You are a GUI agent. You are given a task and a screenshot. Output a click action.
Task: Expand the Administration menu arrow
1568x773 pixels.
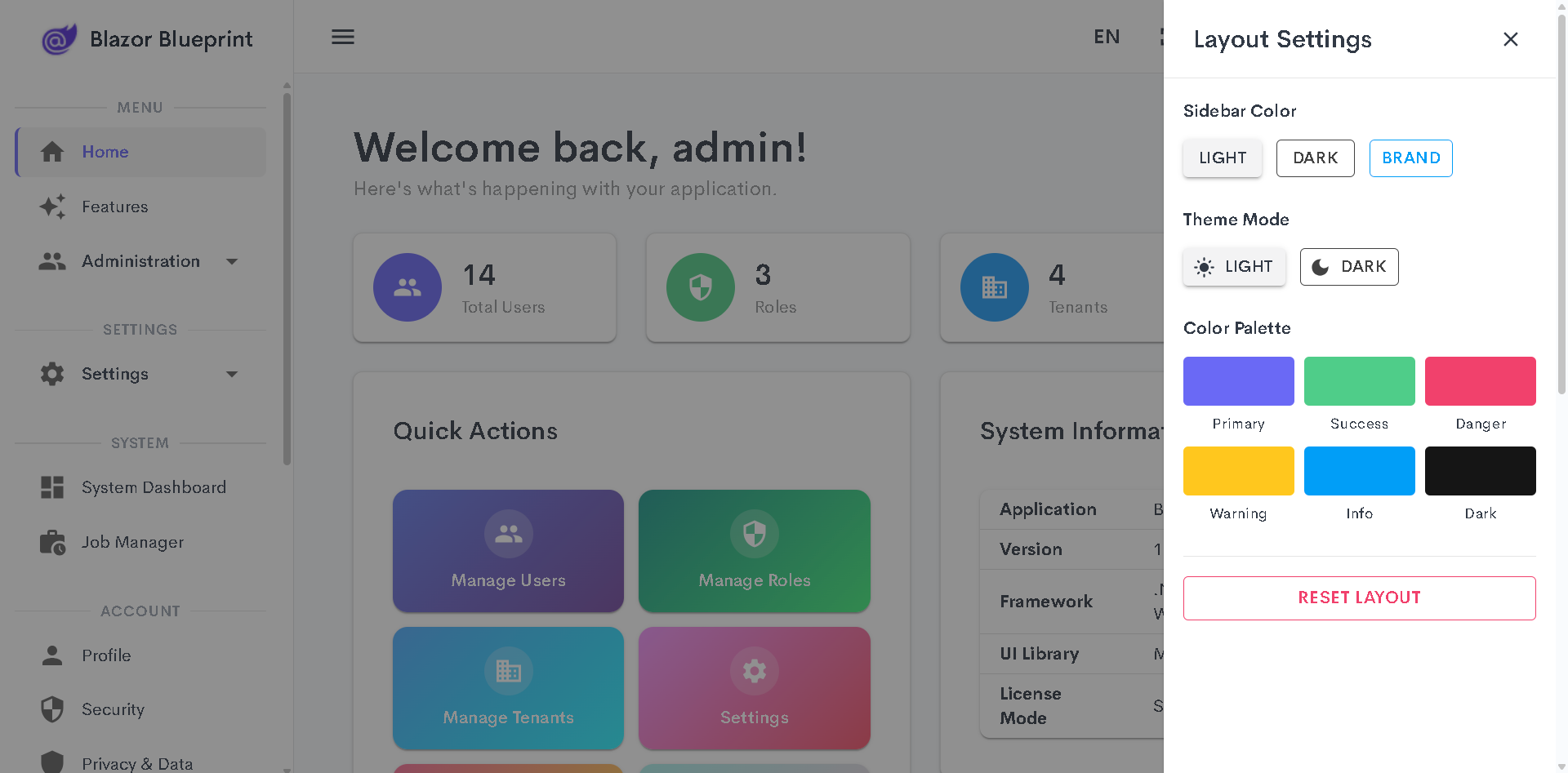point(232,261)
